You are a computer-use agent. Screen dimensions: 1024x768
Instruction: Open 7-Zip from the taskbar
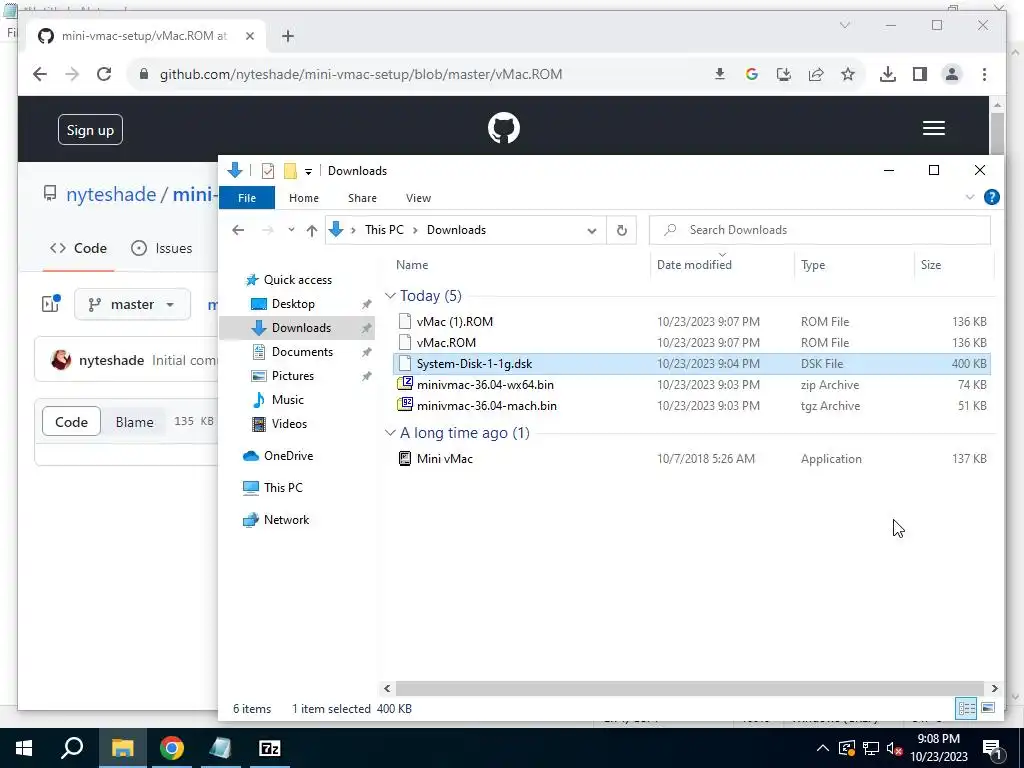[x=270, y=748]
